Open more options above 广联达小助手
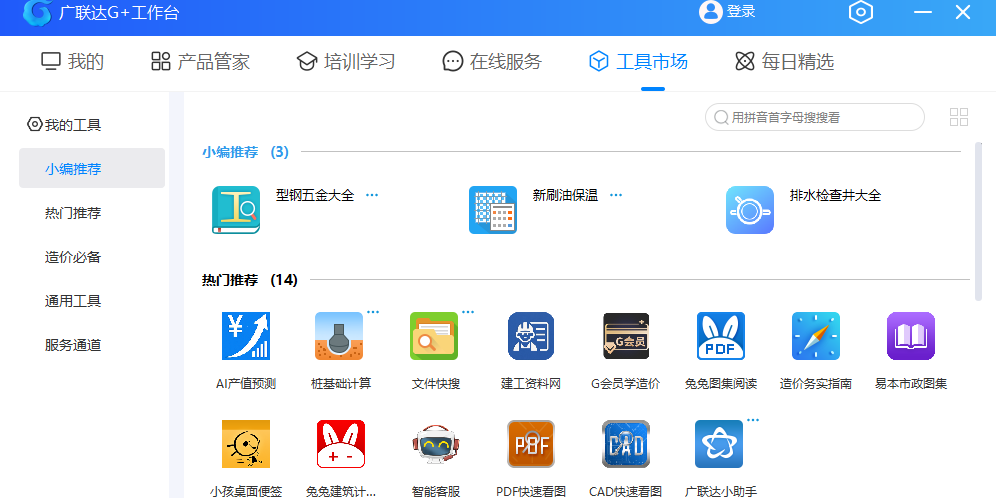996x498 pixels. (753, 420)
